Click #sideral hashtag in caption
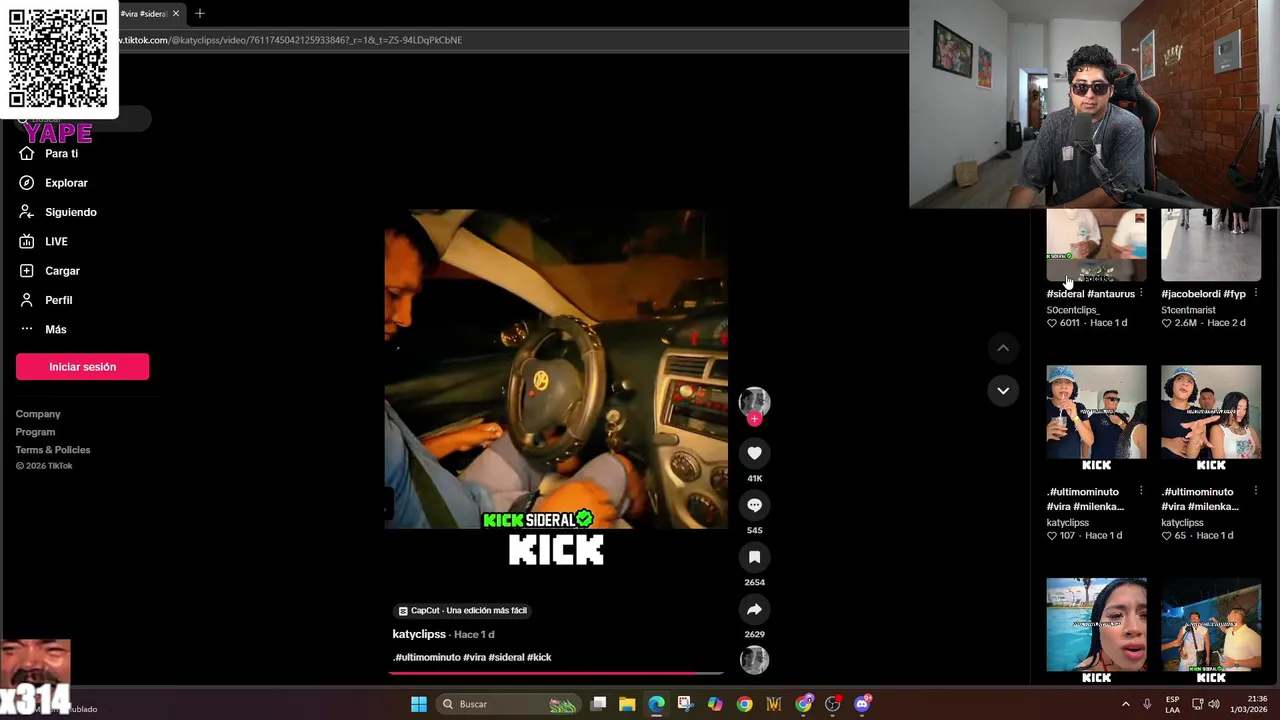The height and width of the screenshot is (720, 1280). point(506,657)
